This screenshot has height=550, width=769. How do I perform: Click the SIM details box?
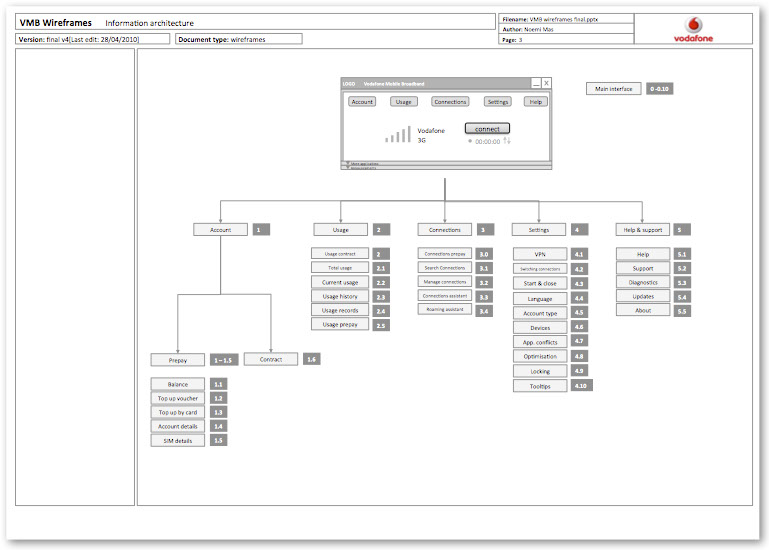[x=178, y=440]
